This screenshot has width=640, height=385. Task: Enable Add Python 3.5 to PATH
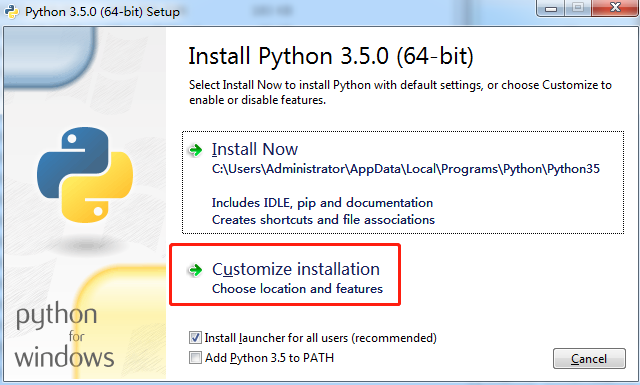[x=195, y=358]
